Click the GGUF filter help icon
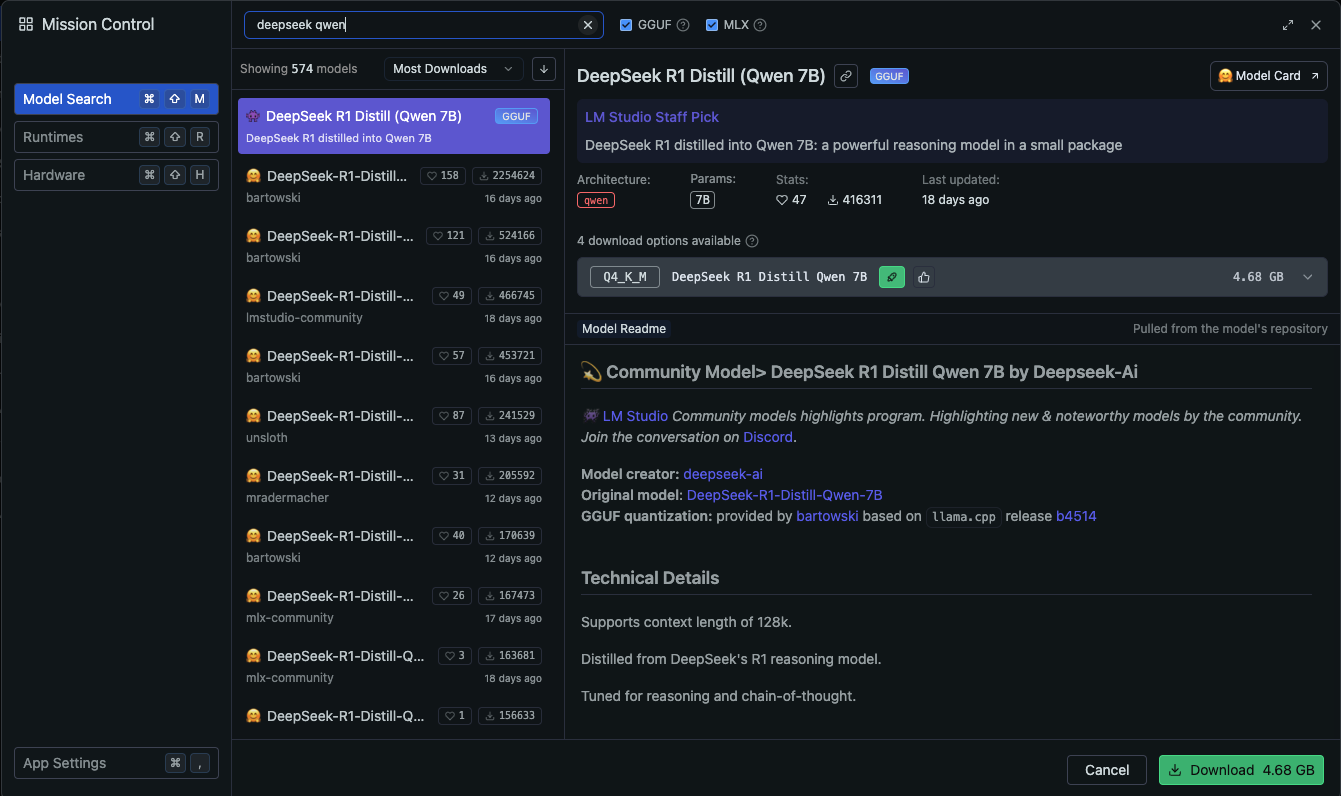This screenshot has width=1341, height=796. click(683, 25)
